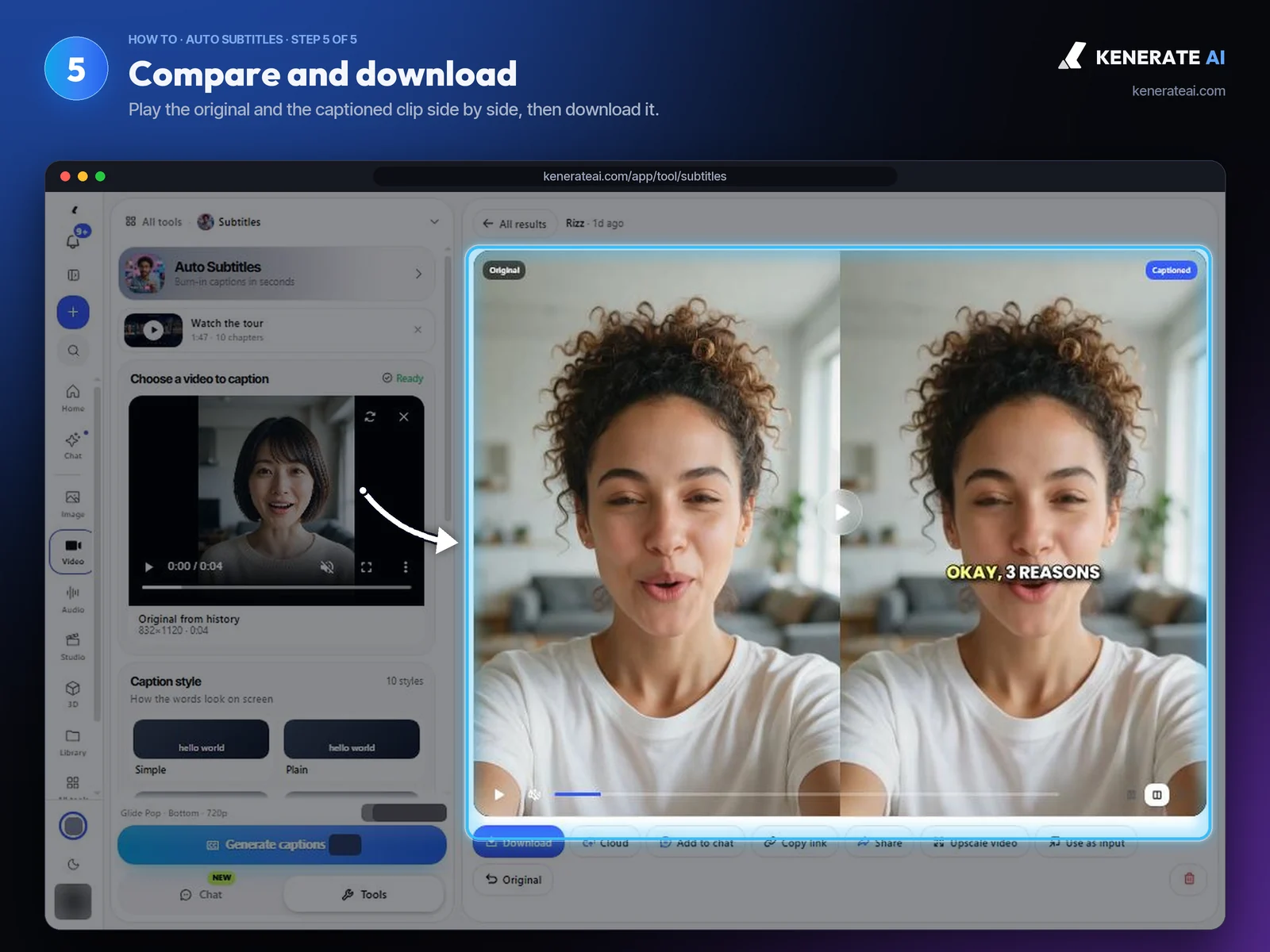1270x952 pixels.
Task: Seek on the source video progress bar
Action: [276, 587]
